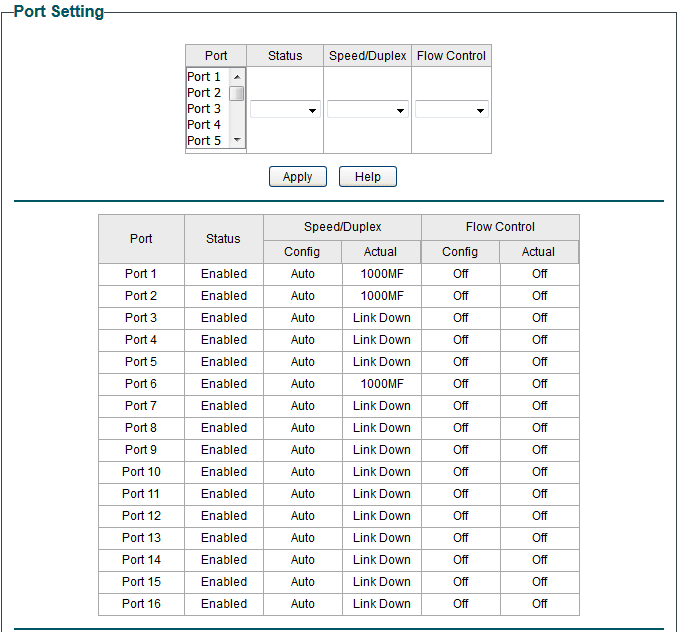Click the Enabled status for Port 5

(x=224, y=362)
